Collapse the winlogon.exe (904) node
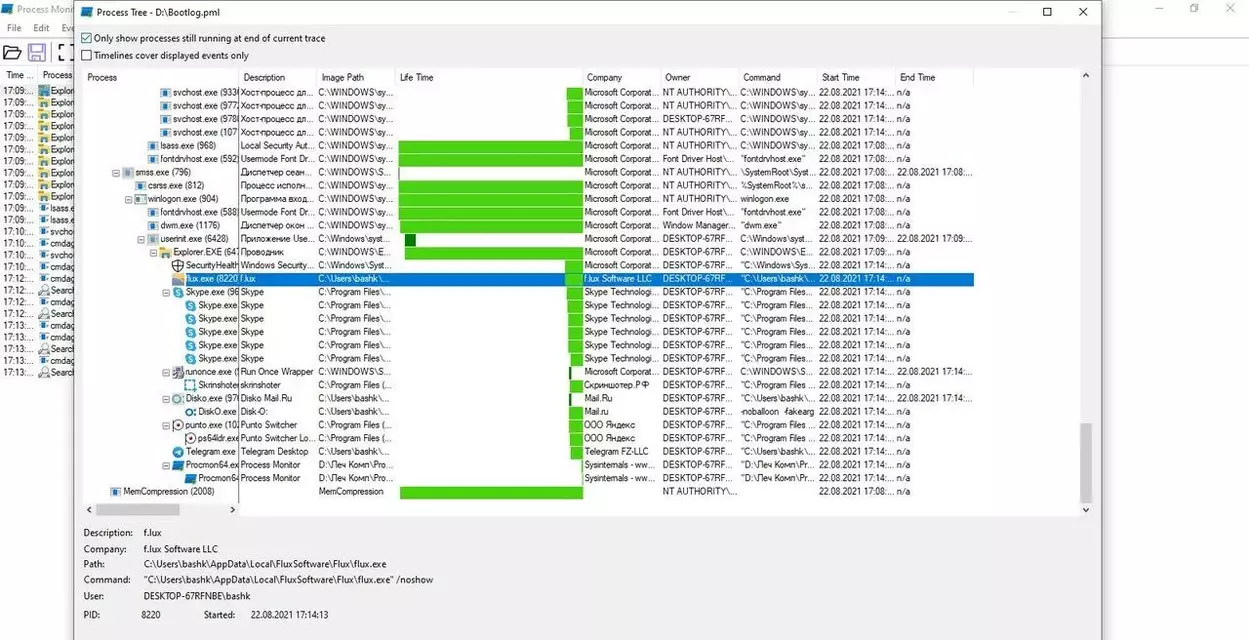1249x640 pixels. [x=128, y=199]
